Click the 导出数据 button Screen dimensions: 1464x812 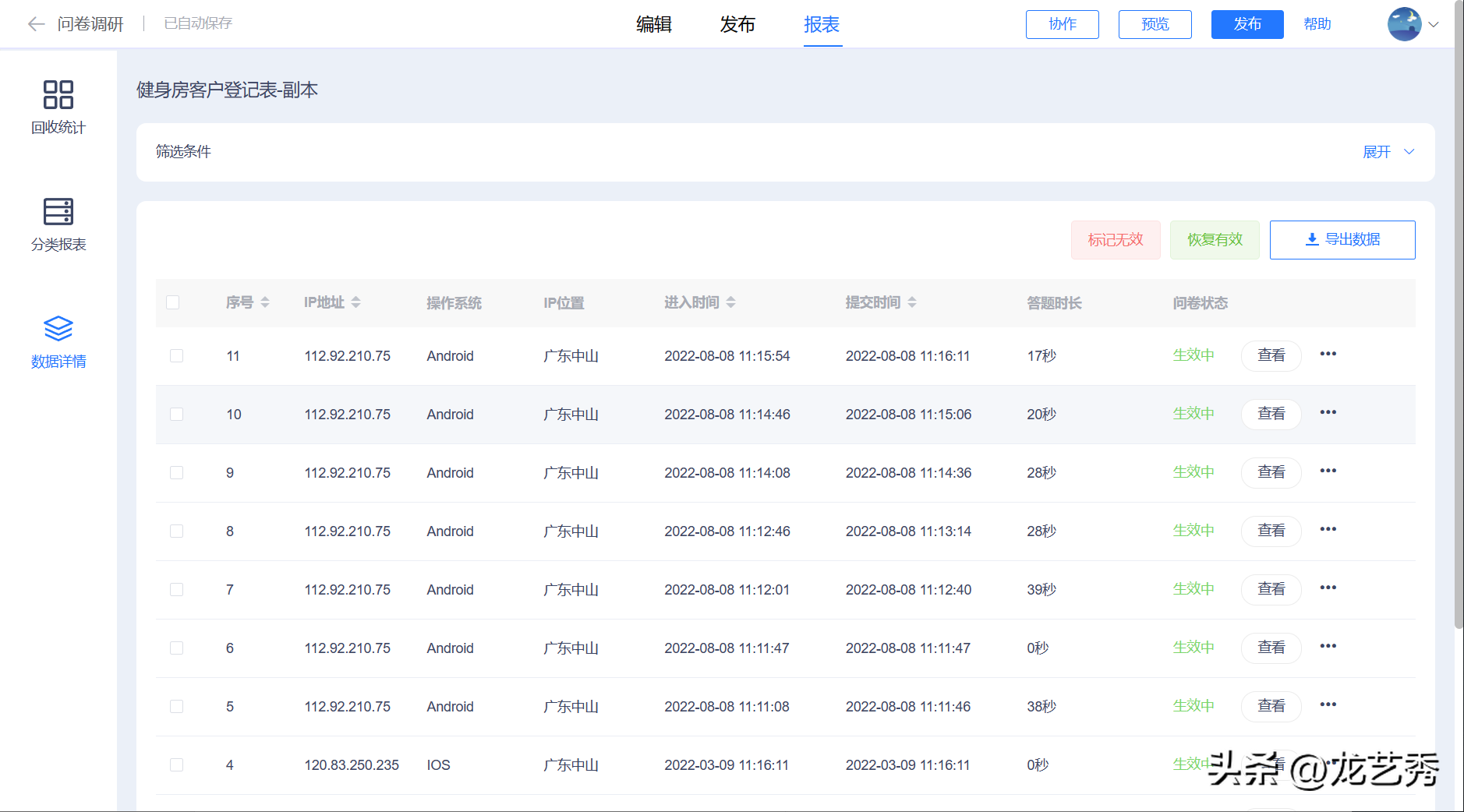[x=1342, y=240]
